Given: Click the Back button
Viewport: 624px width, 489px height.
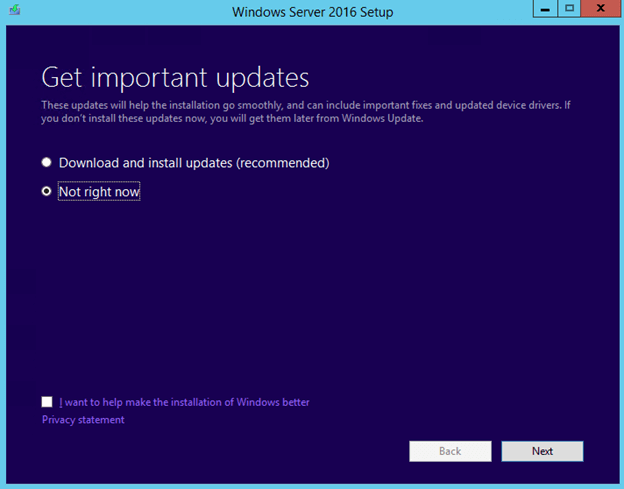Looking at the screenshot, I should click(x=450, y=451).
